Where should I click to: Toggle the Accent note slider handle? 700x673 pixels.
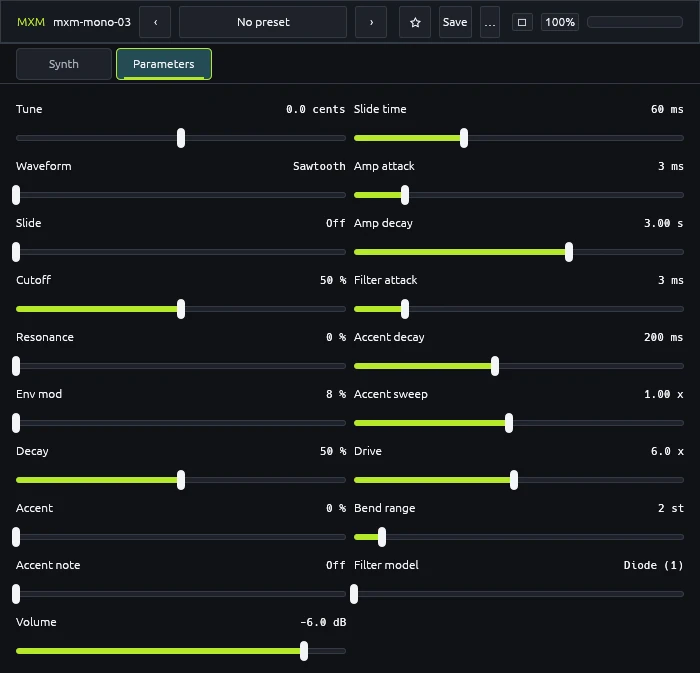click(x=16, y=594)
